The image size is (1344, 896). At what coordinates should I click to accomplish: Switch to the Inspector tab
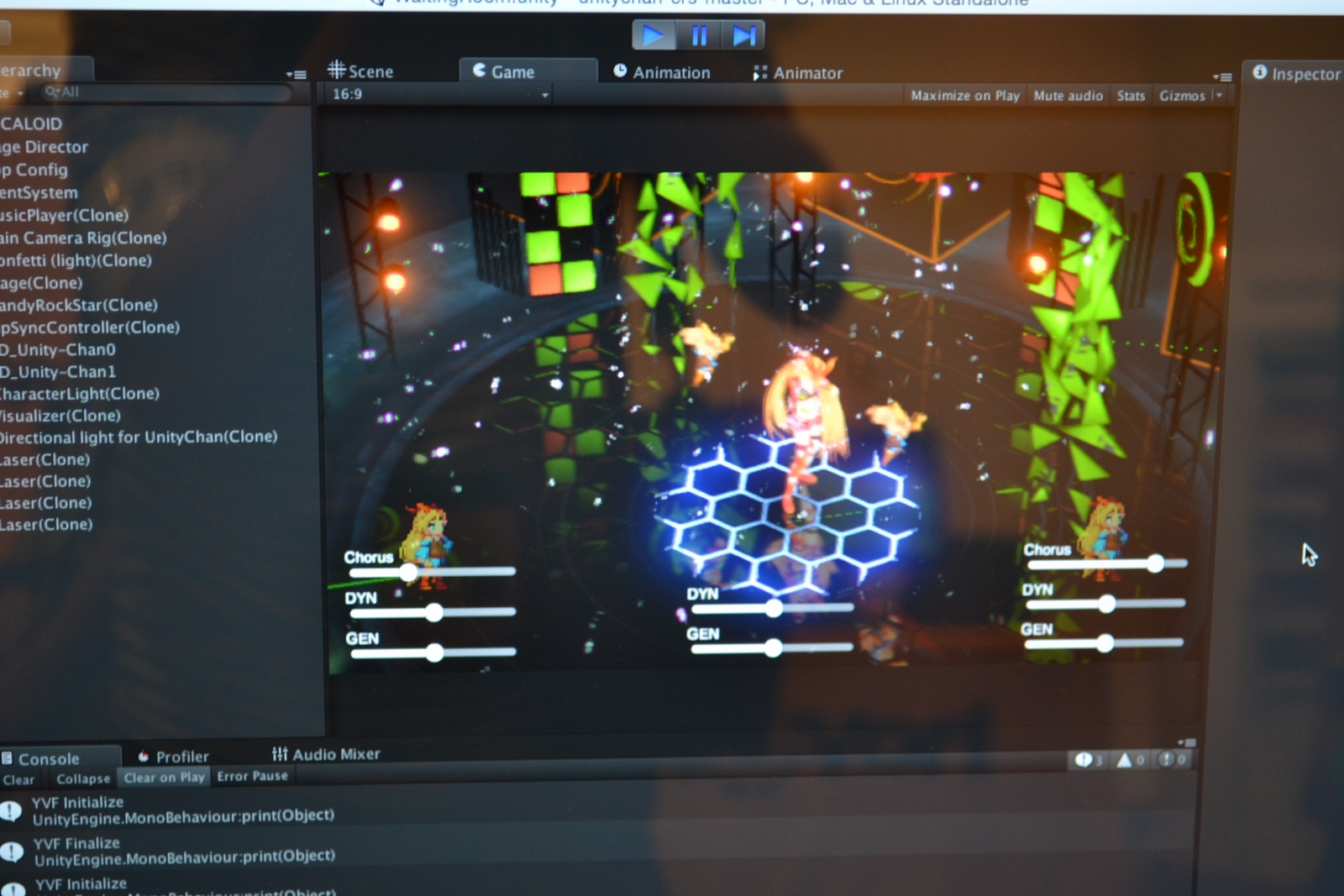coord(1296,73)
